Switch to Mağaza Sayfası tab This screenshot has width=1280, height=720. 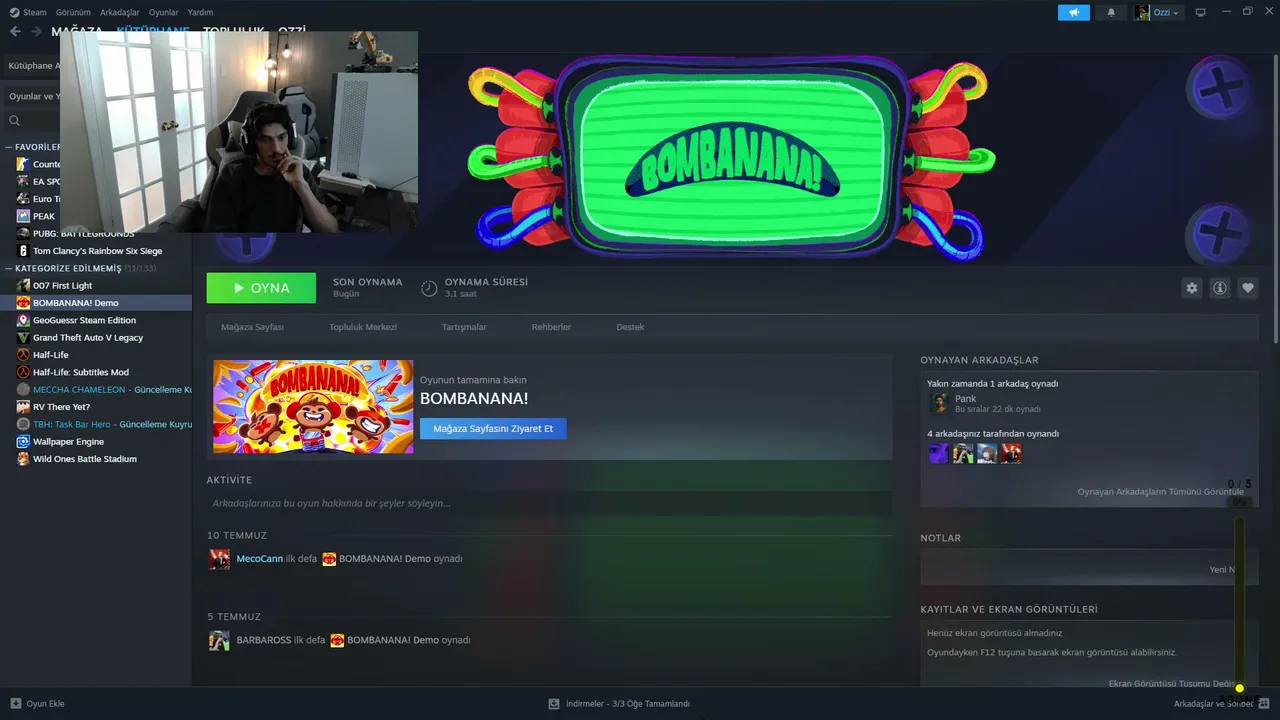252,327
